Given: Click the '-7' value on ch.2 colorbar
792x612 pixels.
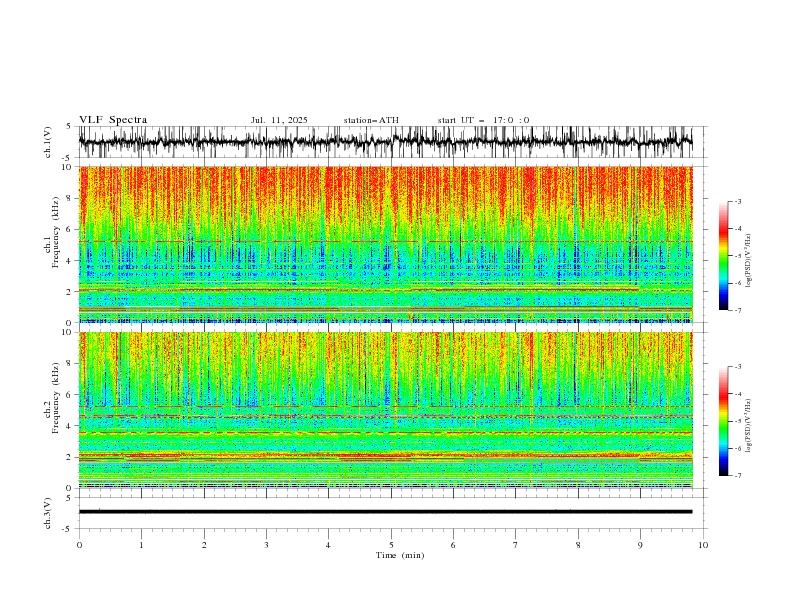Looking at the screenshot, I should tap(737, 476).
